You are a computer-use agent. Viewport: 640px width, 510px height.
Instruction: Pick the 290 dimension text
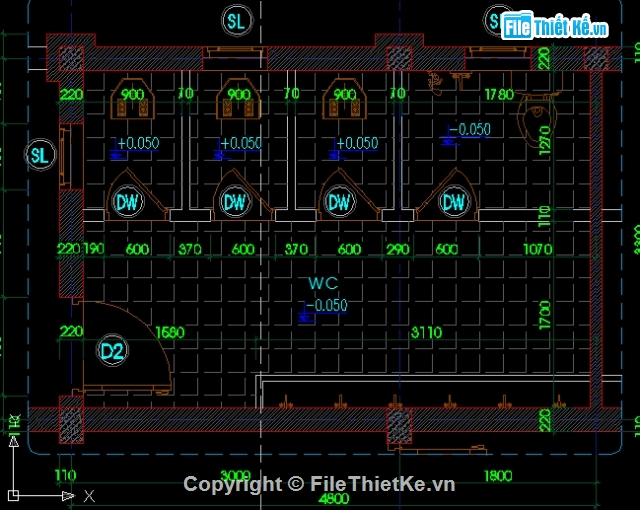pyautogui.click(x=398, y=249)
